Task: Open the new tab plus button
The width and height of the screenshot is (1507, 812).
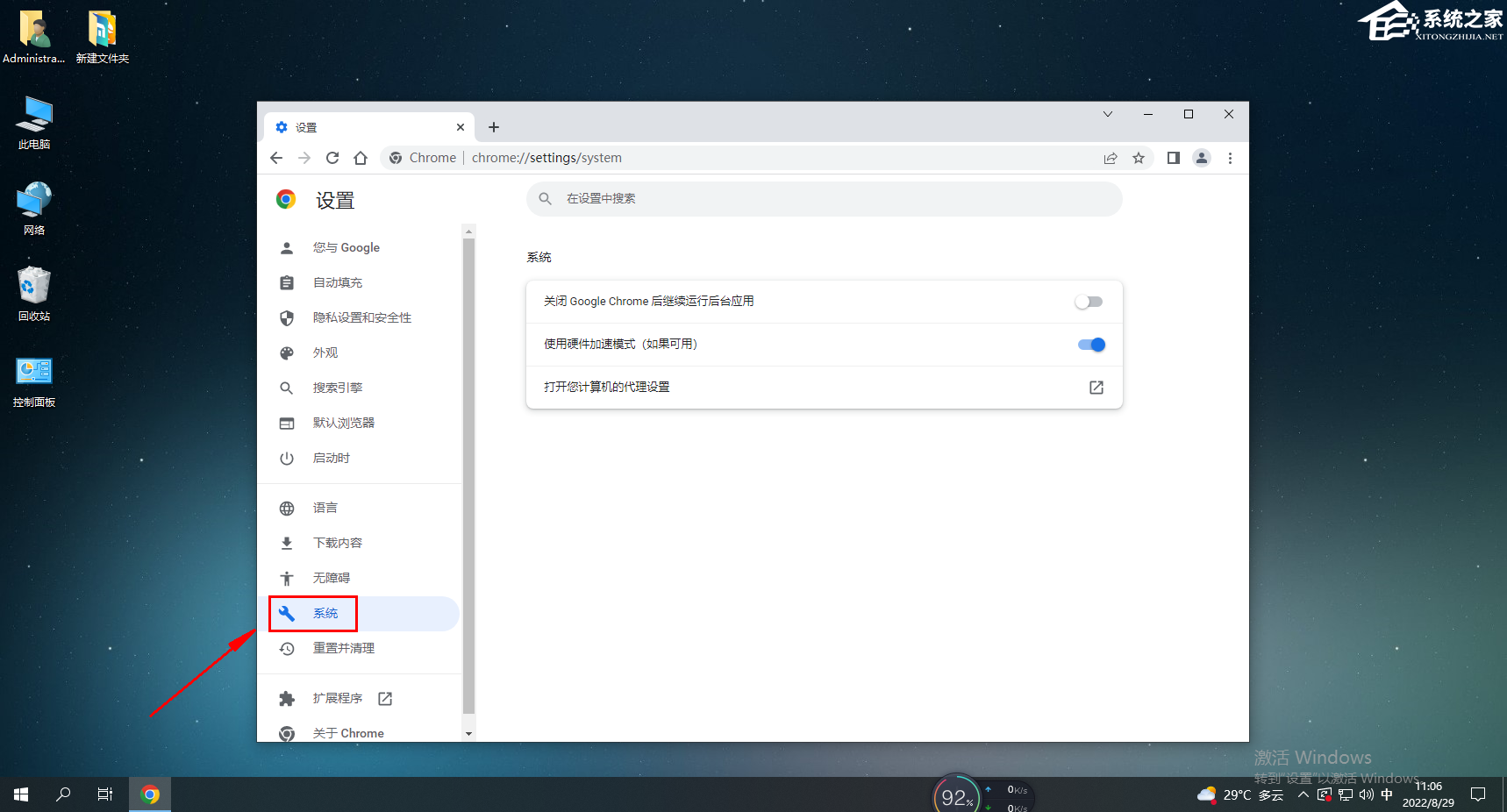Action: (x=494, y=127)
